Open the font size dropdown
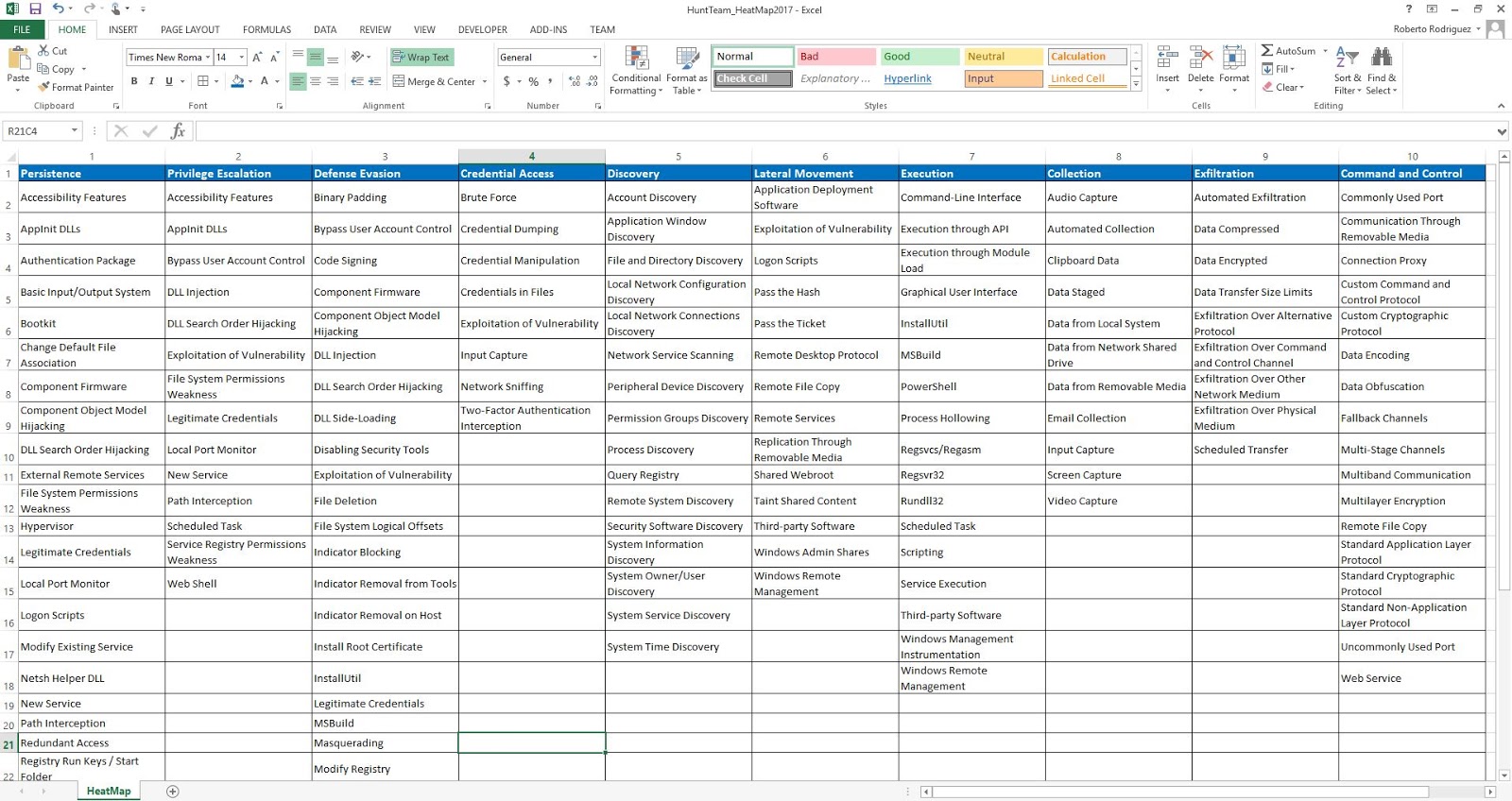Screen dimensions: 1512x801 [242, 58]
